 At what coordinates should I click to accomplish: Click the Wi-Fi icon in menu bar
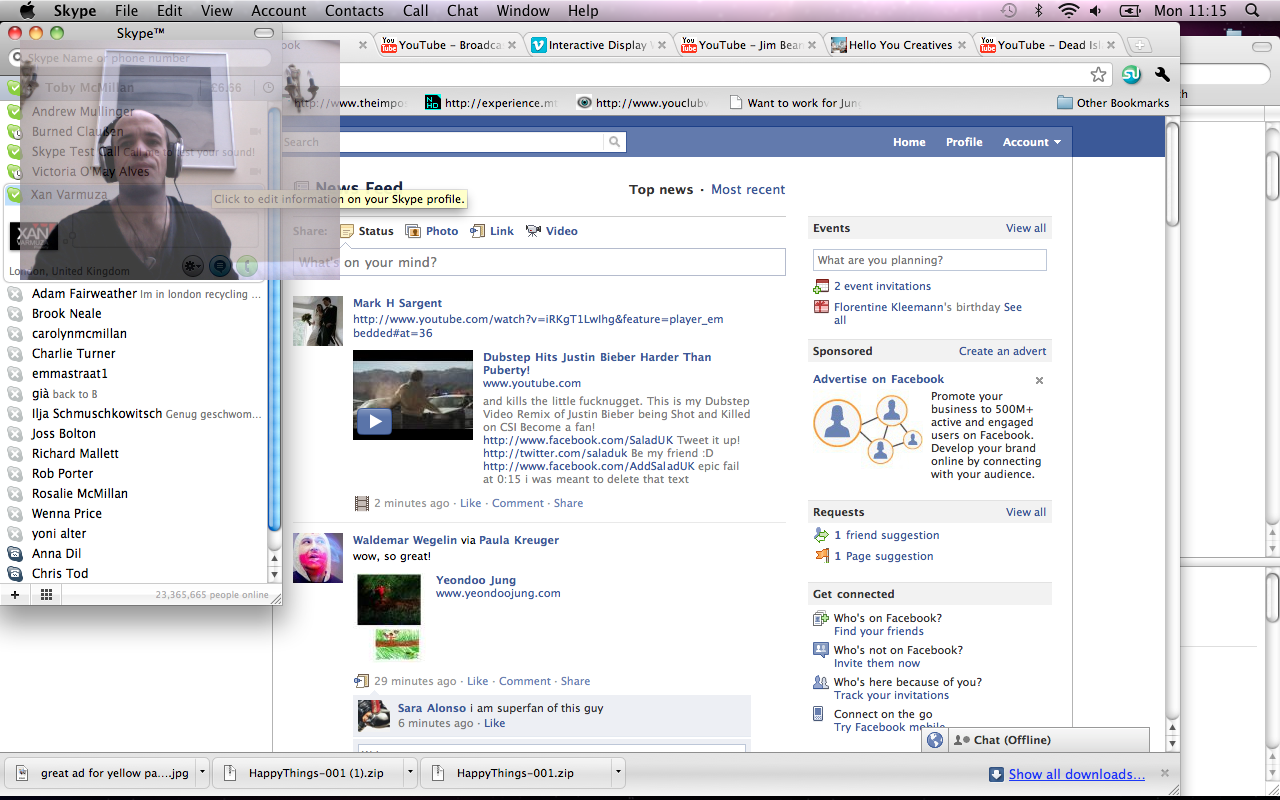(1068, 11)
